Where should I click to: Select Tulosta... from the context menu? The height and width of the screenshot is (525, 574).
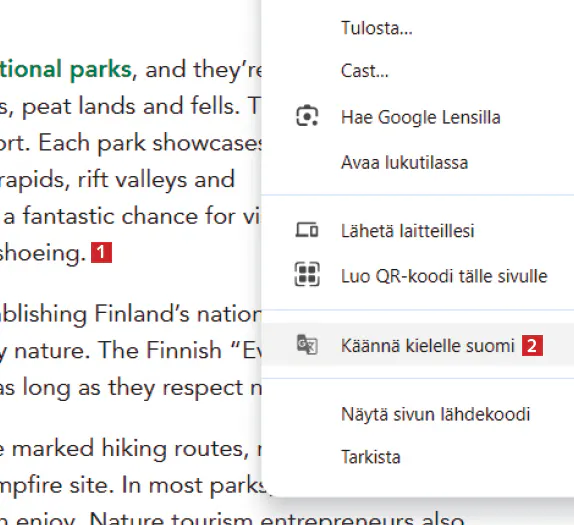(417, 28)
